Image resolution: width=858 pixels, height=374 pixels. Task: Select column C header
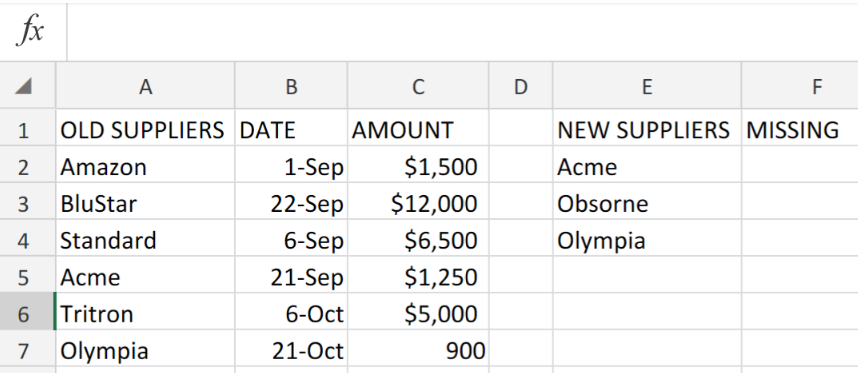tap(418, 86)
